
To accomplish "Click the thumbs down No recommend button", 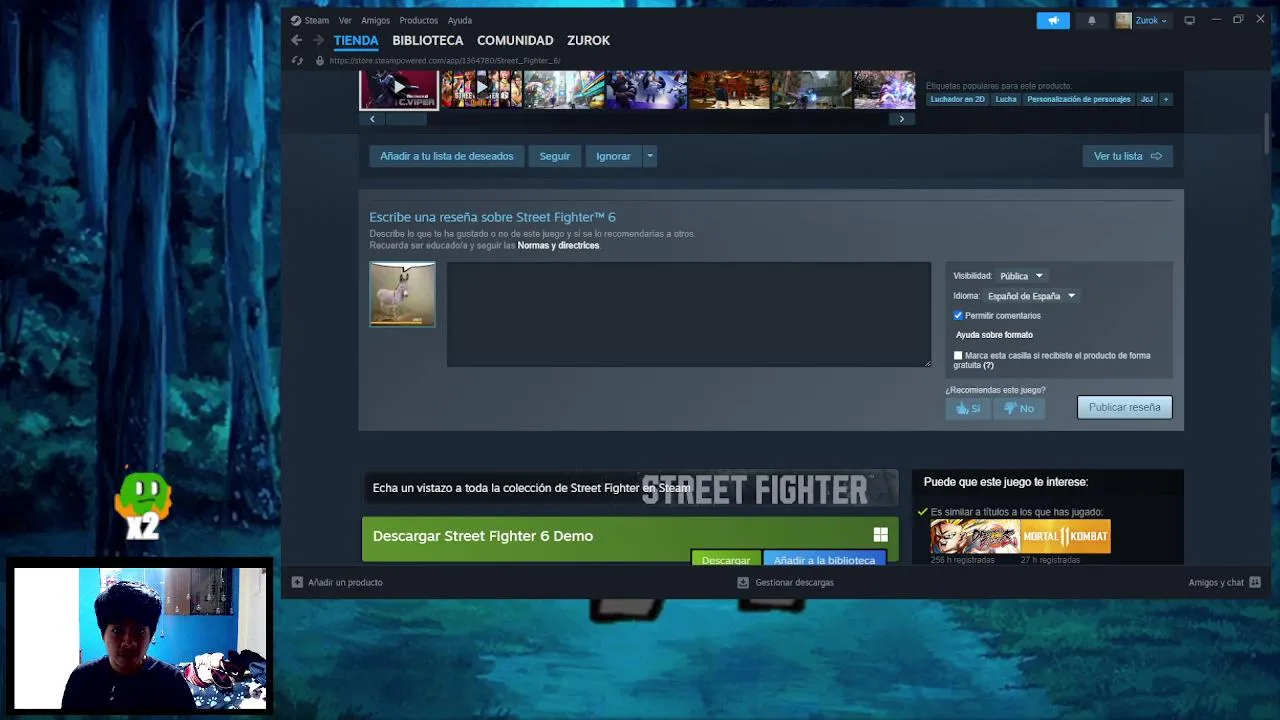I will [x=1019, y=408].
